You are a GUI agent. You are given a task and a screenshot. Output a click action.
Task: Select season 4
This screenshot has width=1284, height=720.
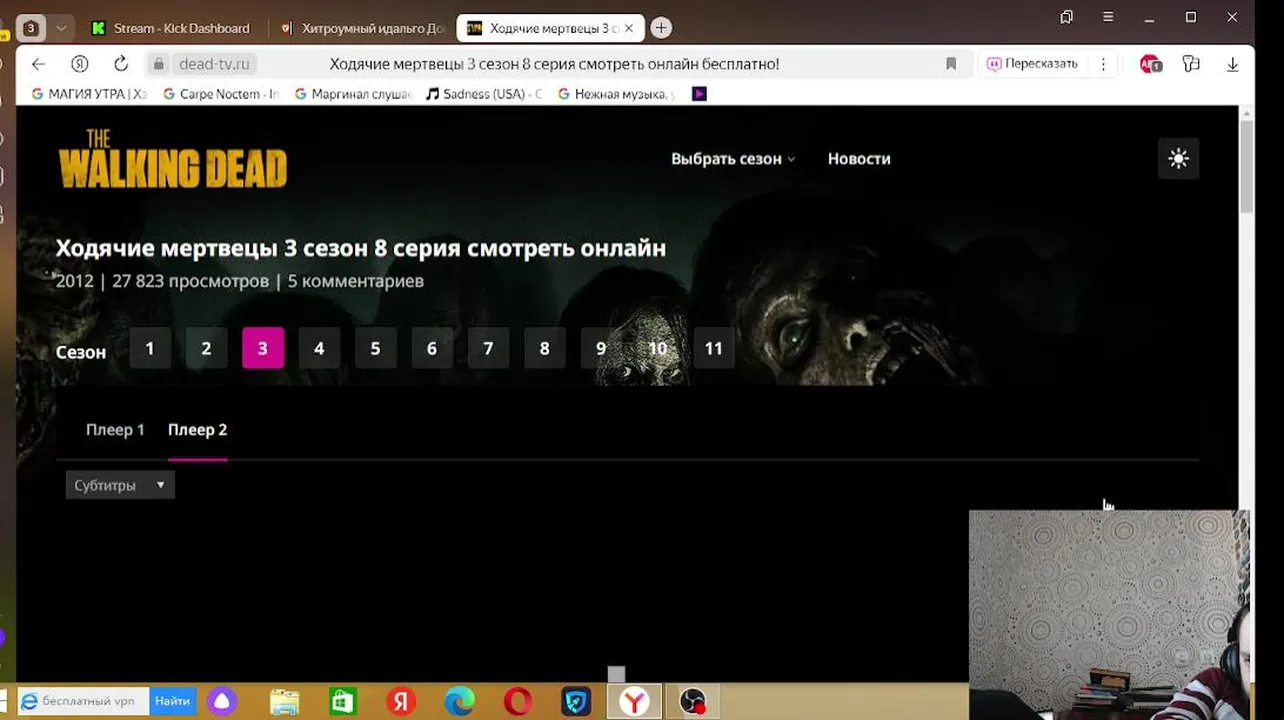(x=319, y=348)
